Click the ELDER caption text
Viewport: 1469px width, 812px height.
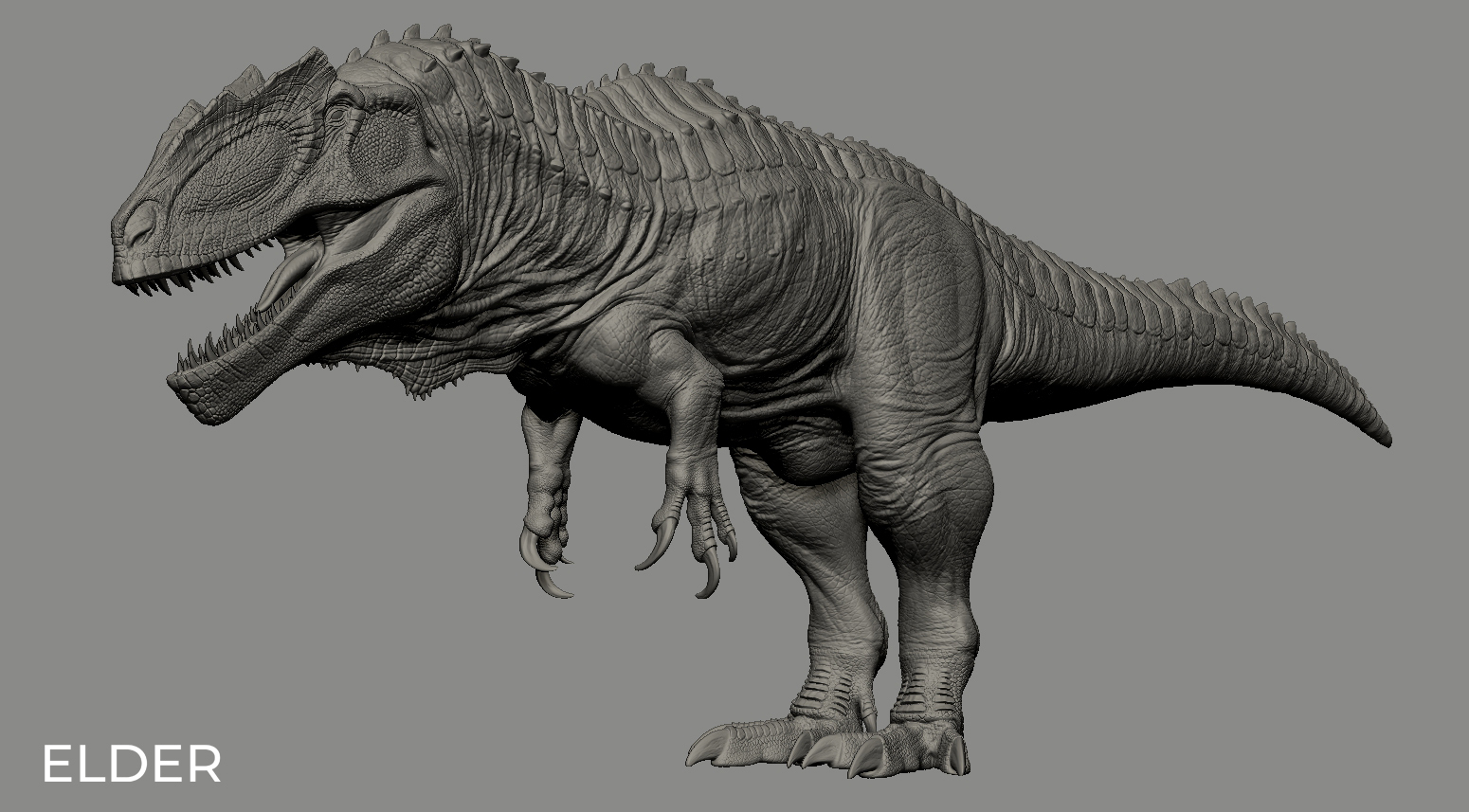132,764
